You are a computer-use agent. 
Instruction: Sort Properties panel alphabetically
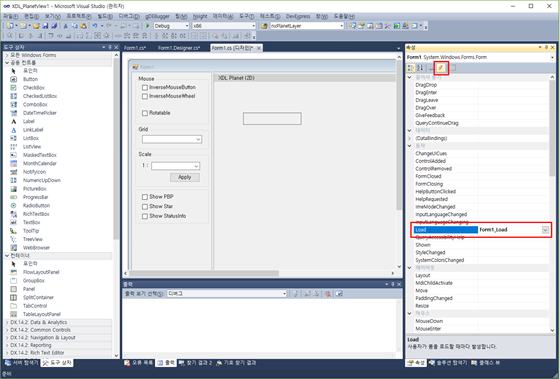pos(420,67)
